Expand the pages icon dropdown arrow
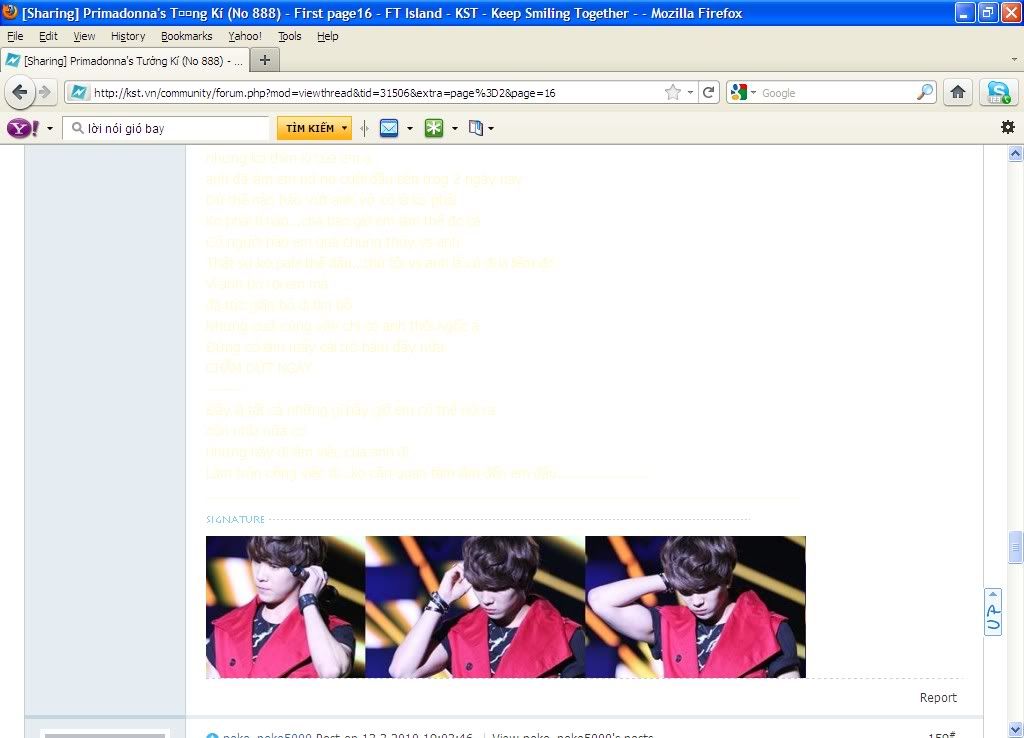1024x738 pixels. click(x=491, y=129)
